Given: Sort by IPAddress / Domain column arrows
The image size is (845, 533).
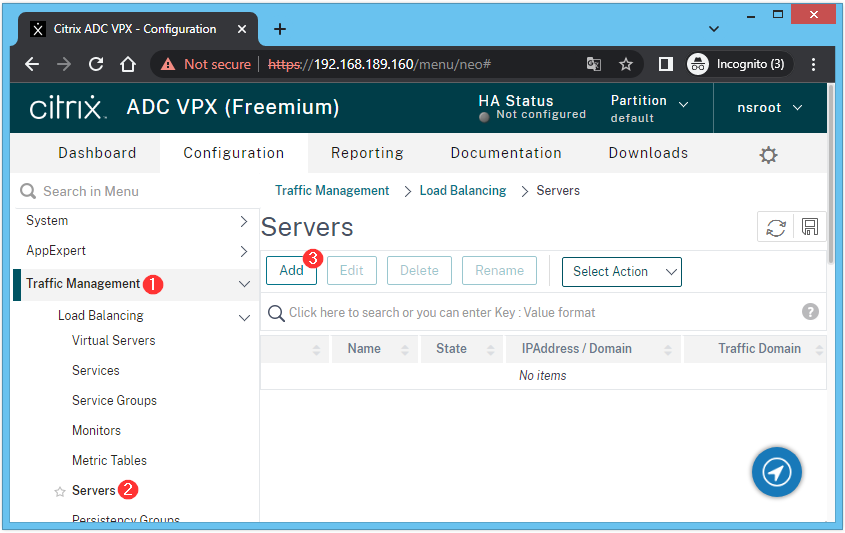Looking at the screenshot, I should coord(668,350).
